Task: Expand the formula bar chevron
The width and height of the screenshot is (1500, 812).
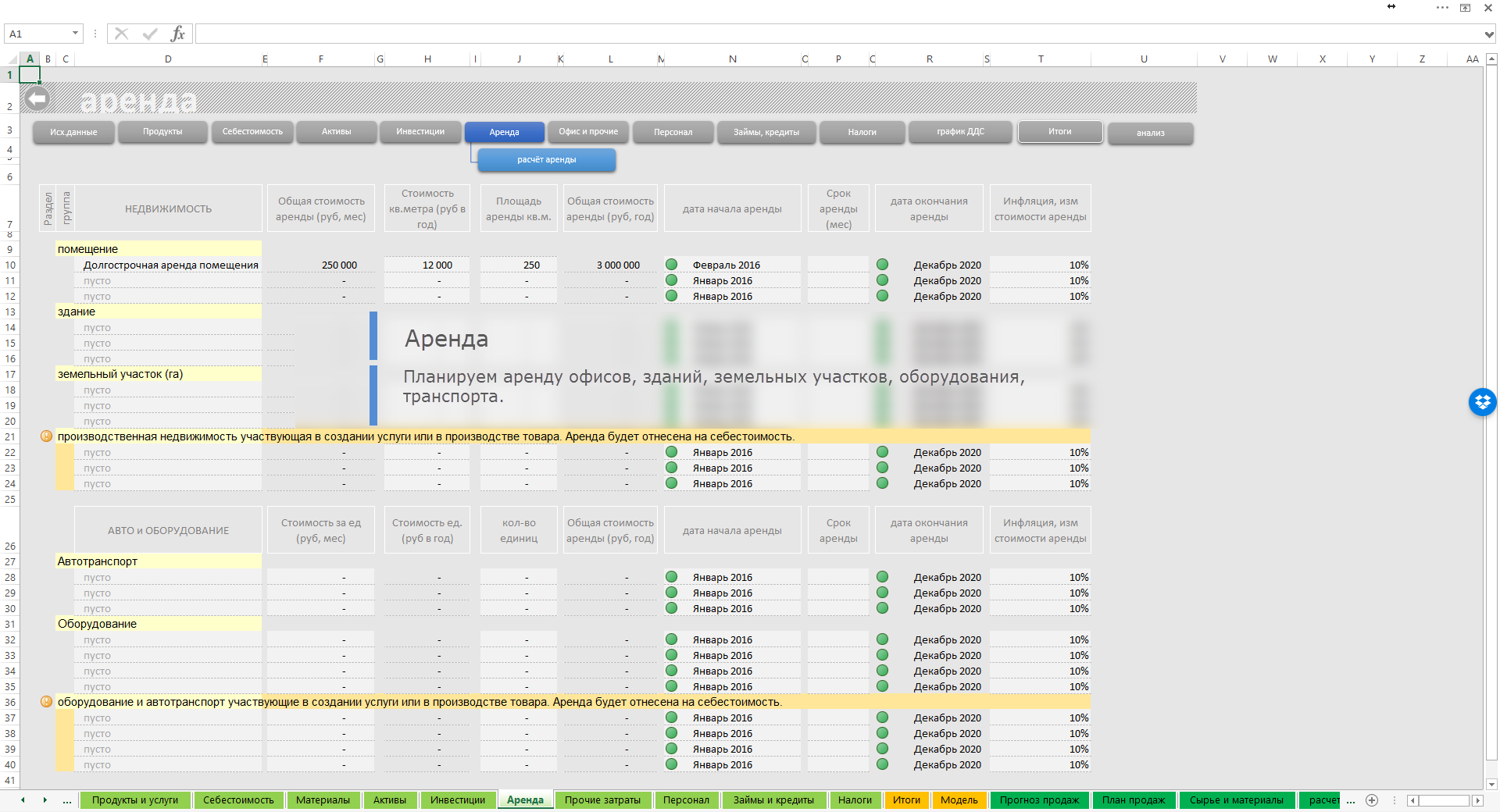Action: pyautogui.click(x=1489, y=34)
